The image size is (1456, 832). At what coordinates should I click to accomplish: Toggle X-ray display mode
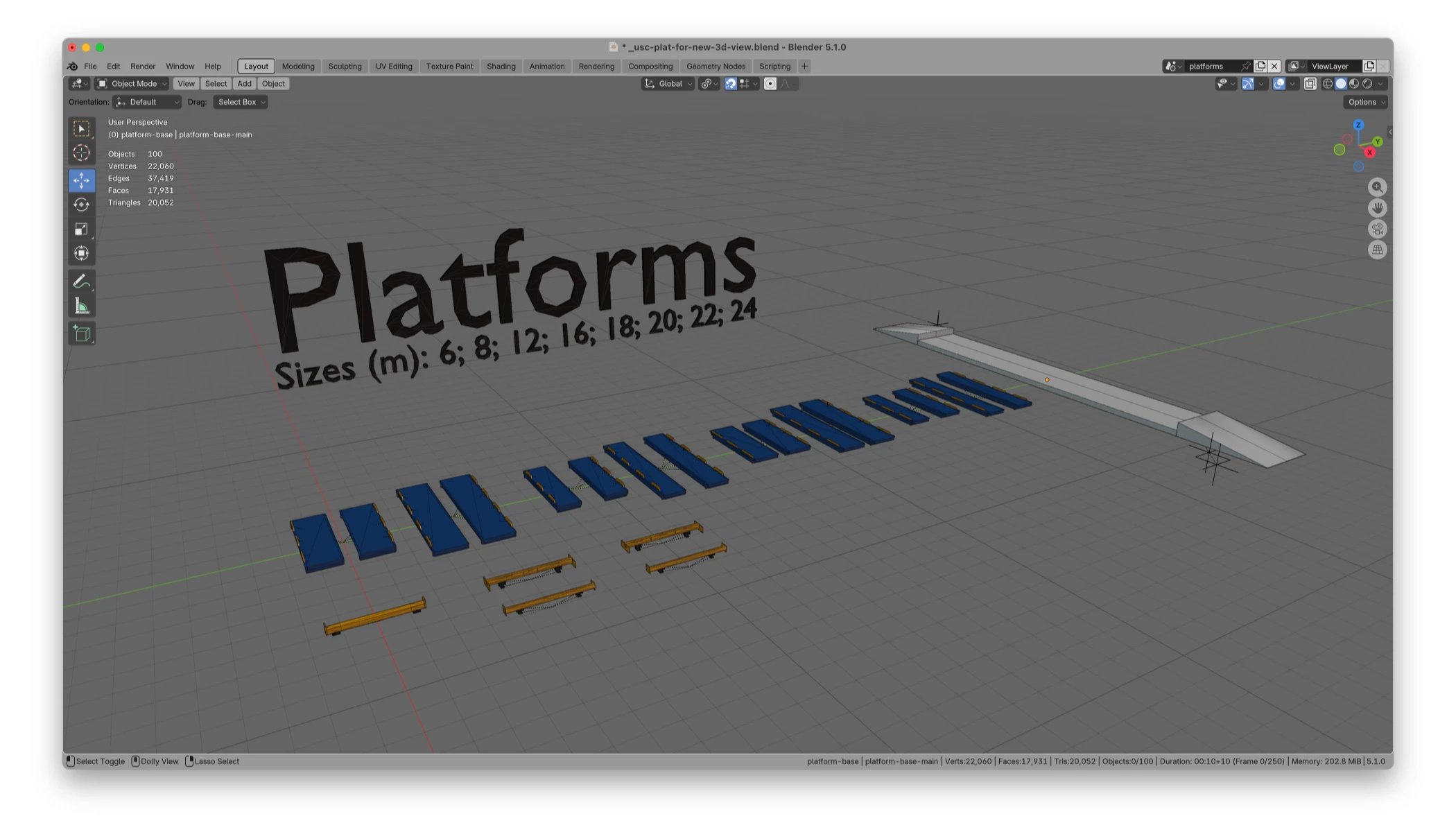tap(1310, 84)
